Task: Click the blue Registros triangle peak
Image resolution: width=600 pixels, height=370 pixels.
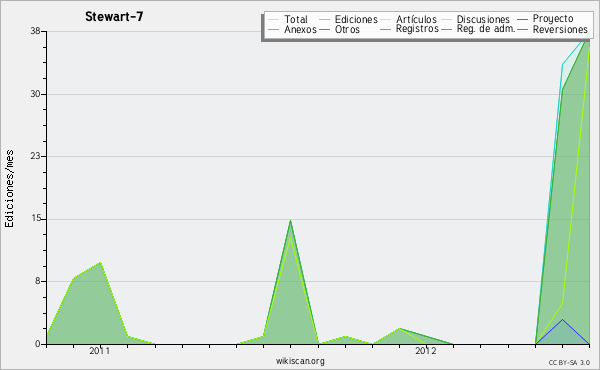Action: pos(562,319)
